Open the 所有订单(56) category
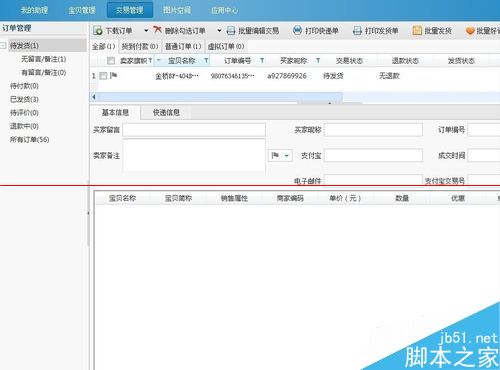Image resolution: width=500 pixels, height=370 pixels. tap(29, 139)
